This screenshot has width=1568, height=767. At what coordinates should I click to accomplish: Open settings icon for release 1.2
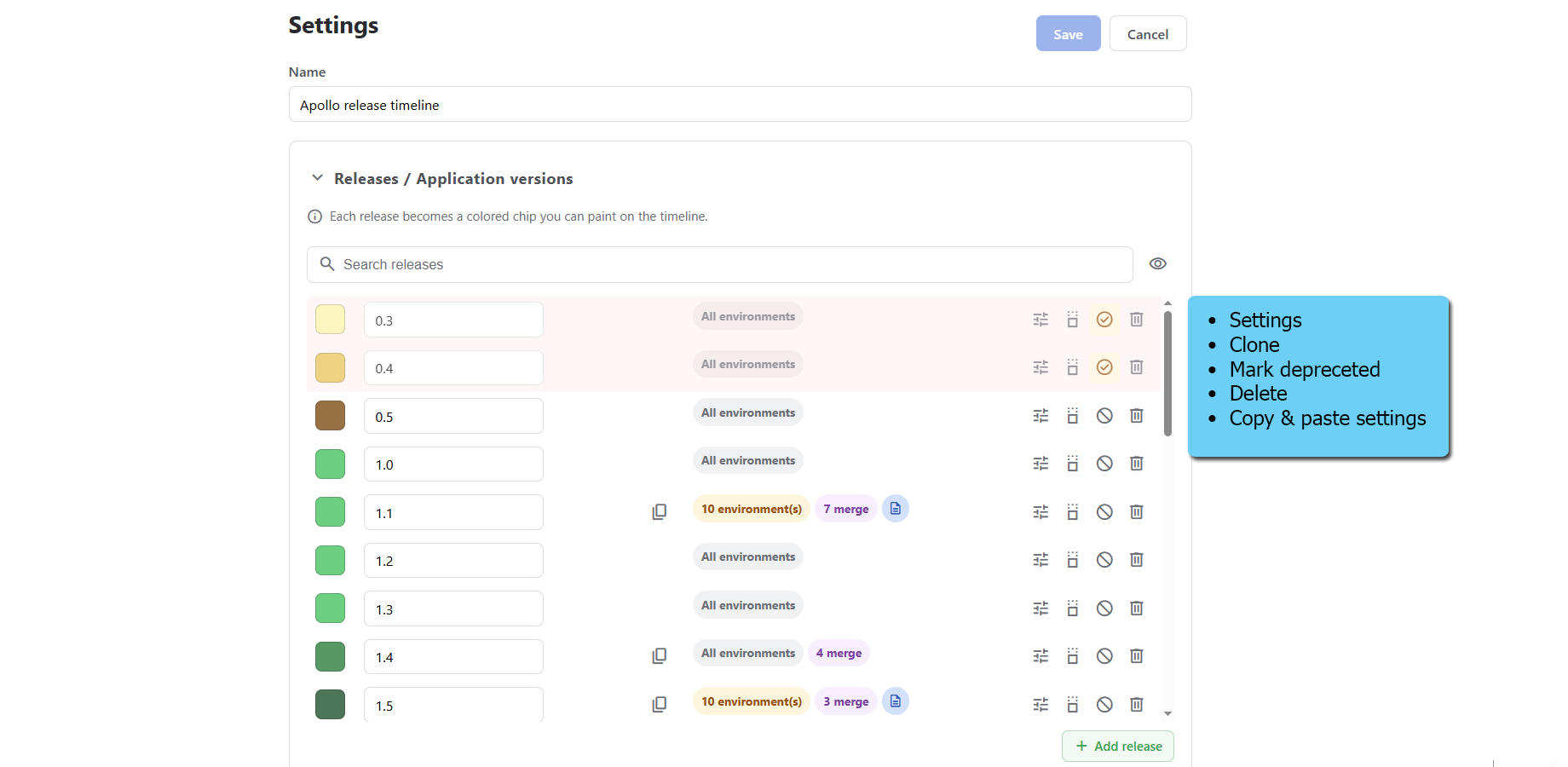click(1041, 560)
